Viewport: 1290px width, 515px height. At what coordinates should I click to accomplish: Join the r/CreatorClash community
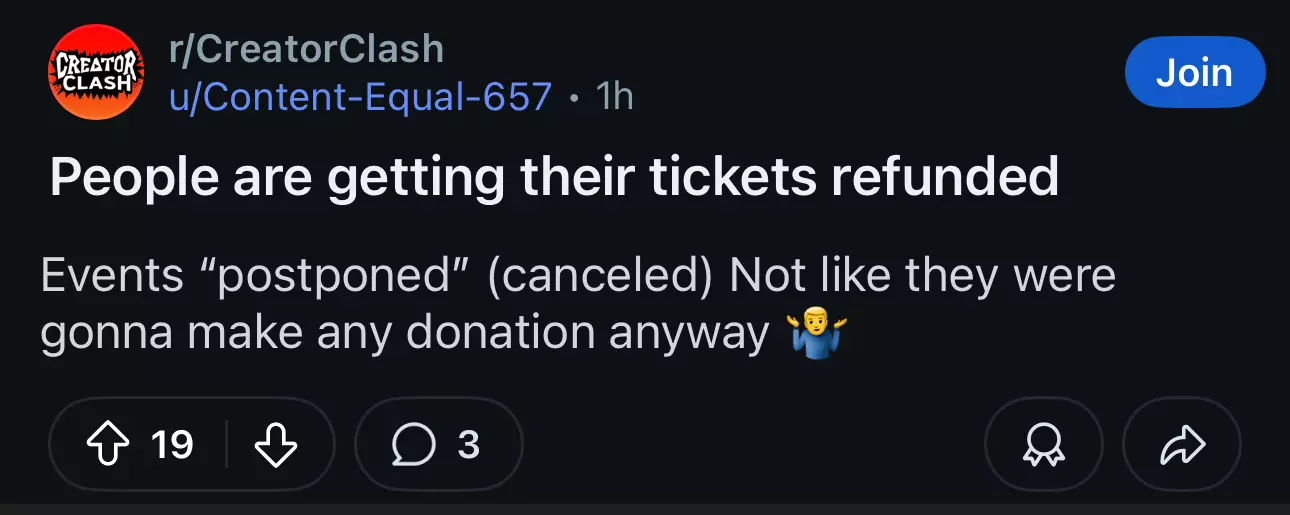tap(1195, 72)
